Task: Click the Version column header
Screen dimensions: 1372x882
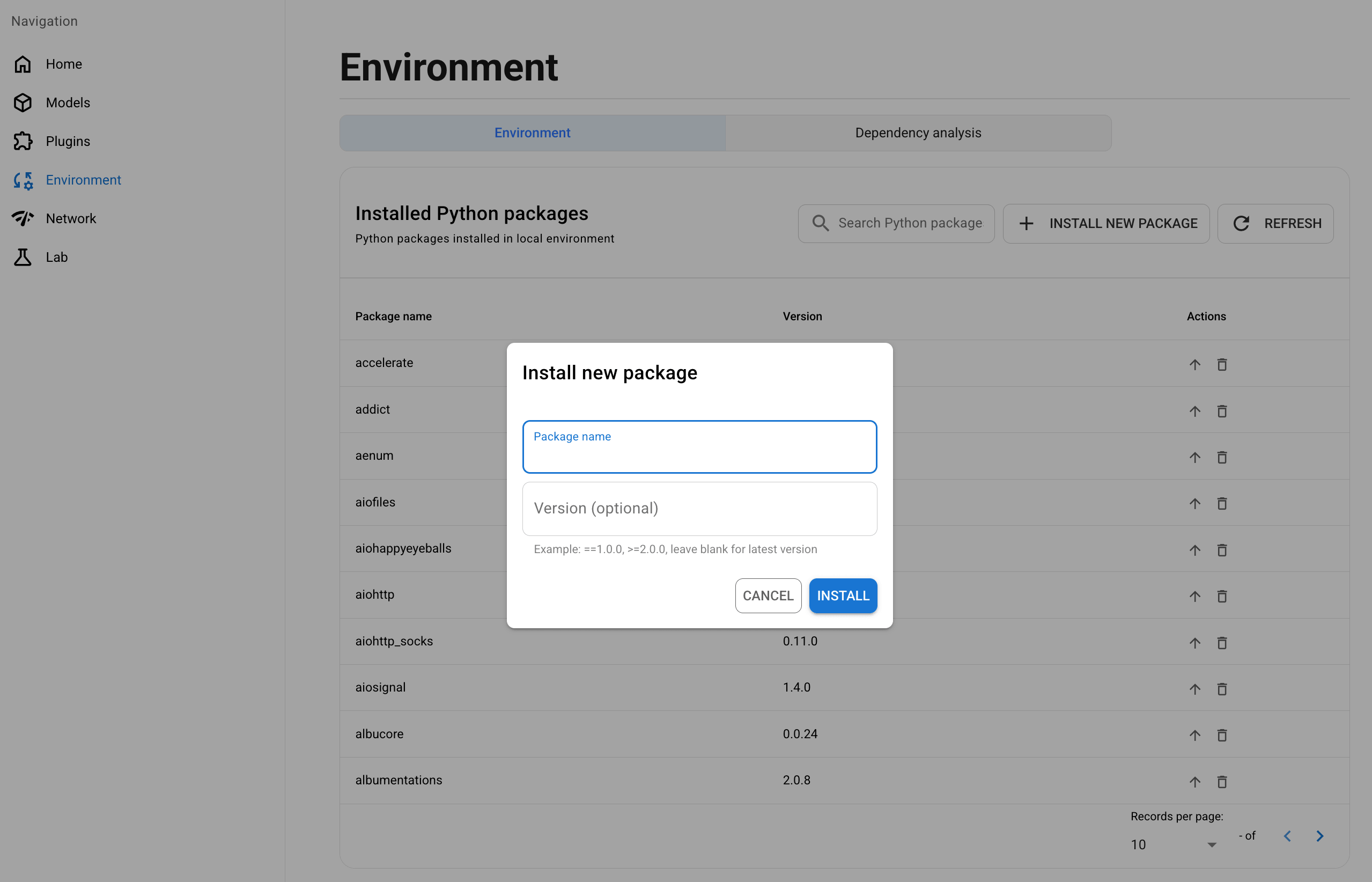Action: click(802, 316)
